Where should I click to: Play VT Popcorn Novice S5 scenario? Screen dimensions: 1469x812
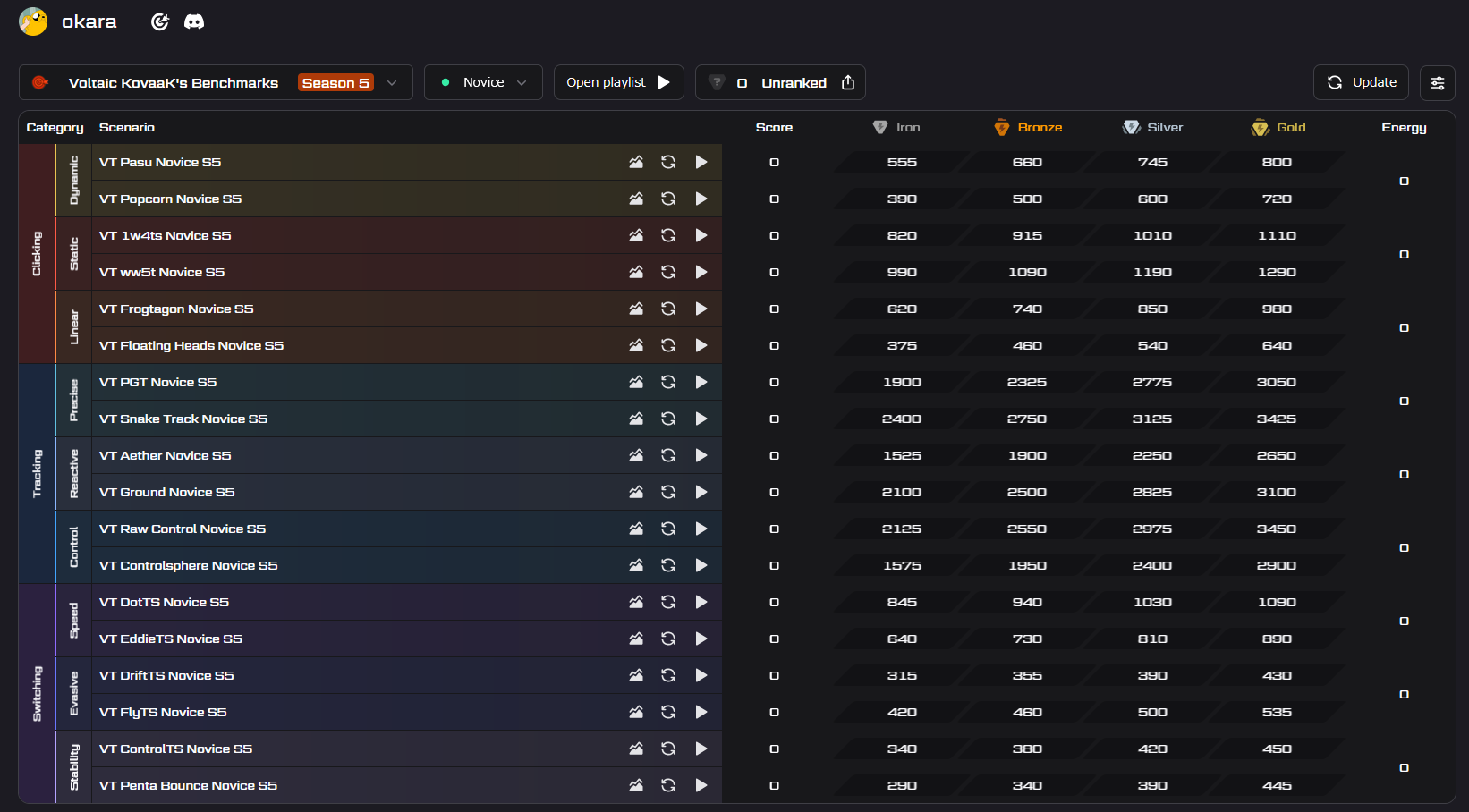coord(701,199)
